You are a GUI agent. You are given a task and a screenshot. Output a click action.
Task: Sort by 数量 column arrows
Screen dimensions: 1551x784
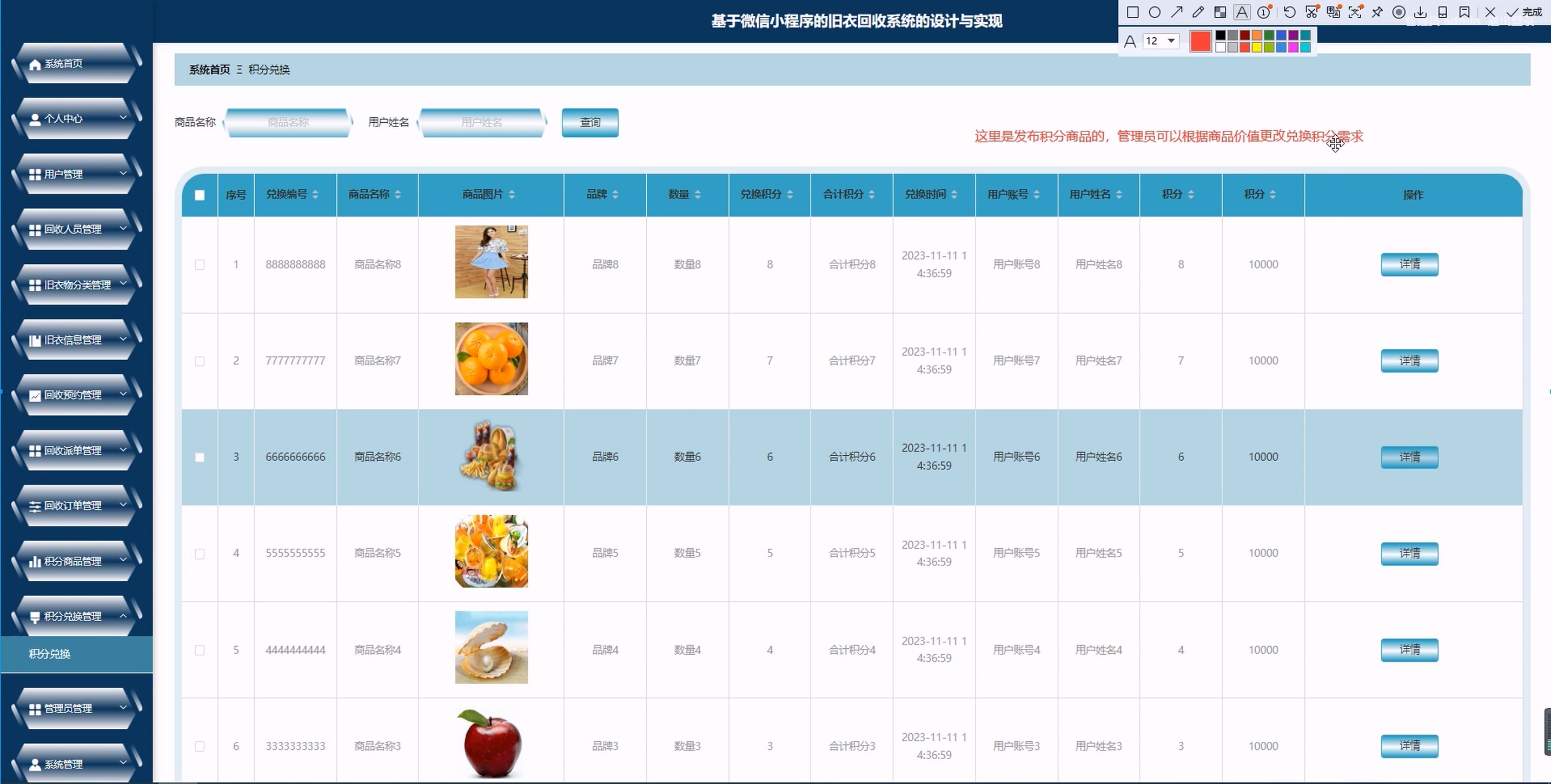click(x=698, y=195)
